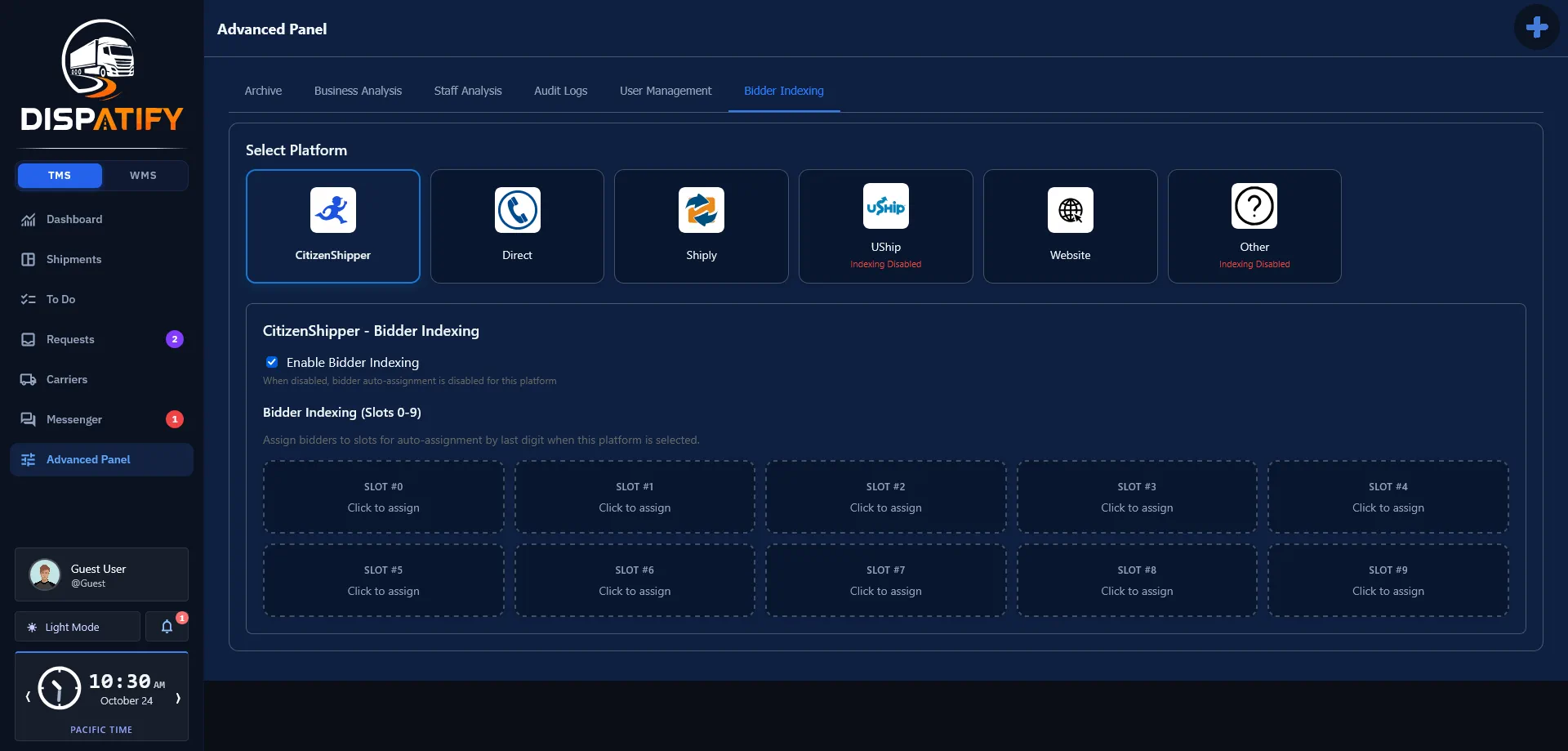Open the Staff Analysis tab
1568x751 pixels.
click(x=468, y=91)
